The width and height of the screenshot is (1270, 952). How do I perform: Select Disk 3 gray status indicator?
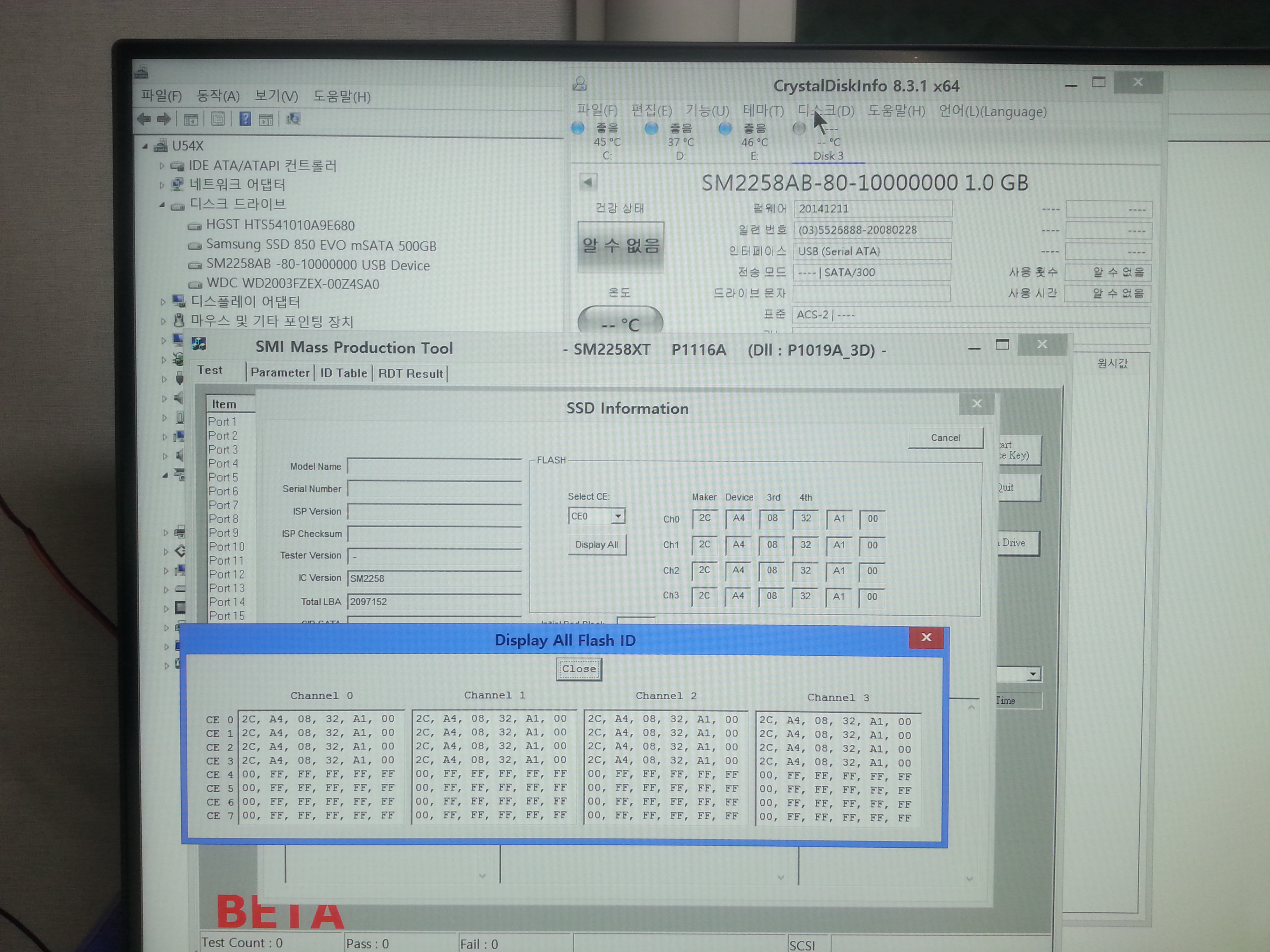(799, 129)
